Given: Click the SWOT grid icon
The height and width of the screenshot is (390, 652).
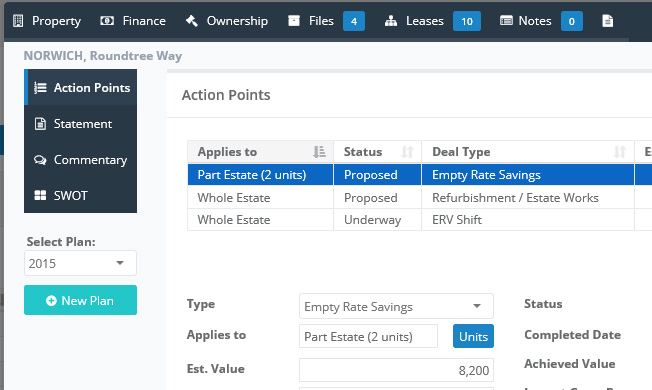Looking at the screenshot, I should (x=40, y=195).
